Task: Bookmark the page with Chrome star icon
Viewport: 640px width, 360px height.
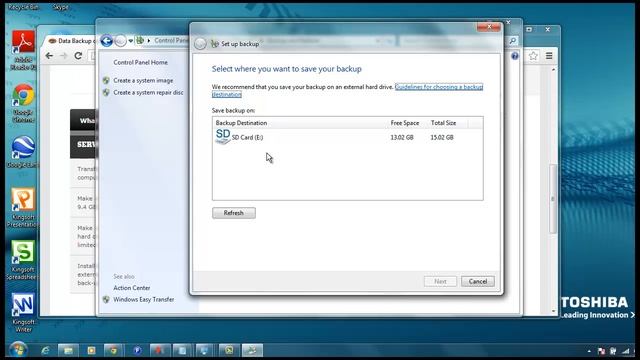Action: pos(533,56)
